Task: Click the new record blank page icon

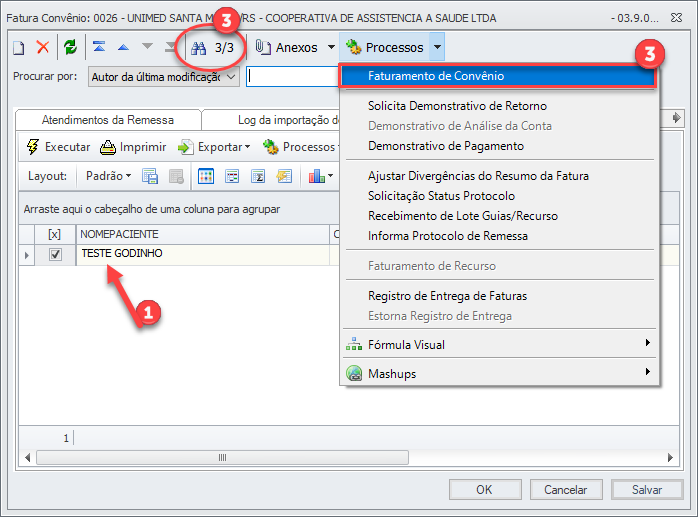Action: click(x=19, y=47)
